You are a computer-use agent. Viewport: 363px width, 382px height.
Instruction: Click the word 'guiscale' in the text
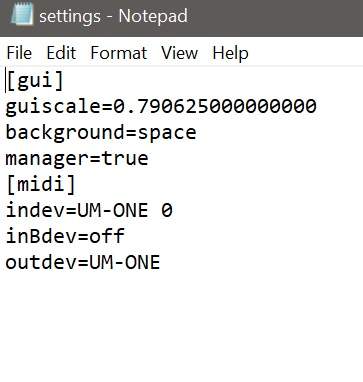(x=53, y=107)
